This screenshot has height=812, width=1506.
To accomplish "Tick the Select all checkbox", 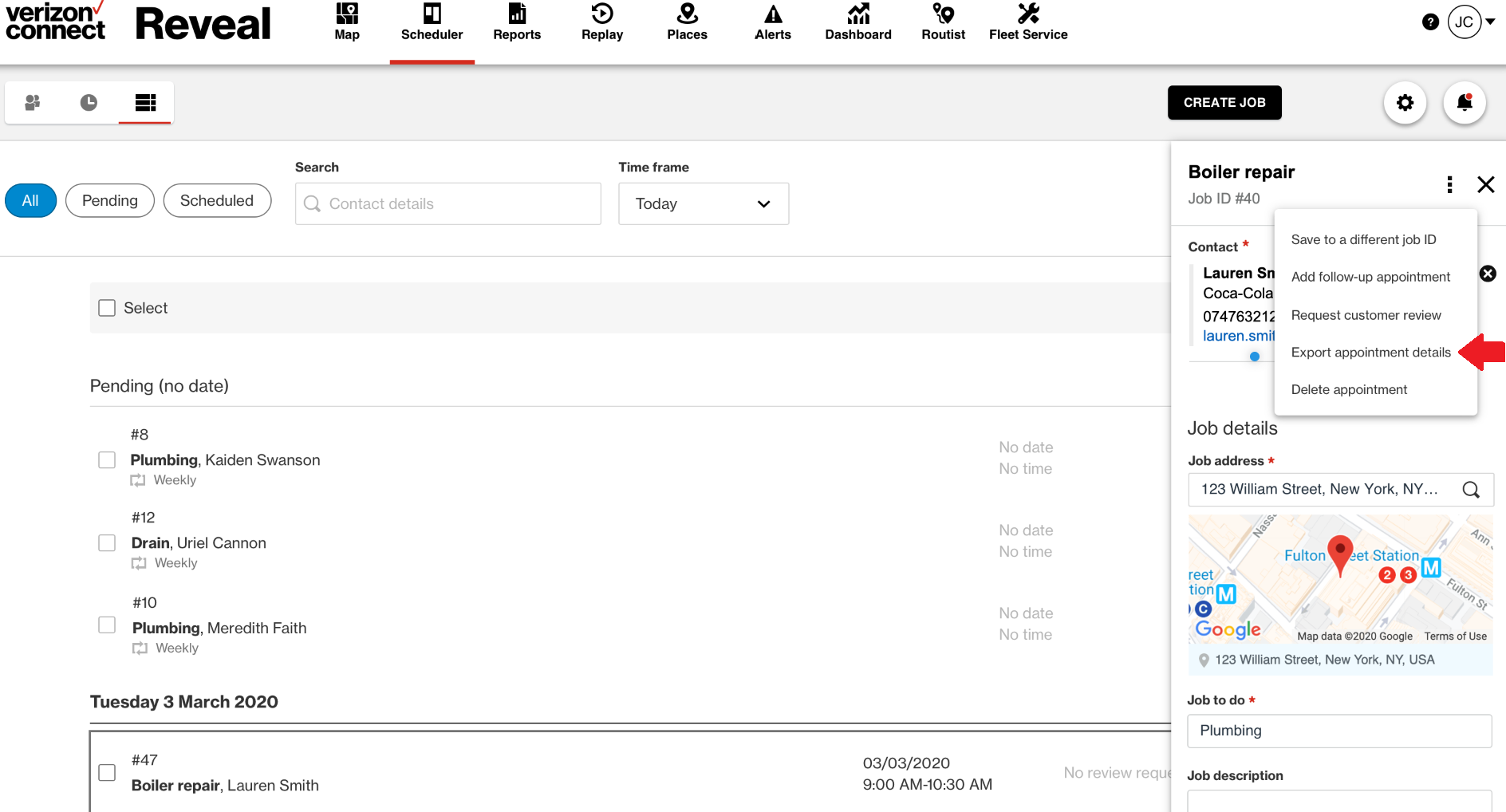I will [107, 308].
